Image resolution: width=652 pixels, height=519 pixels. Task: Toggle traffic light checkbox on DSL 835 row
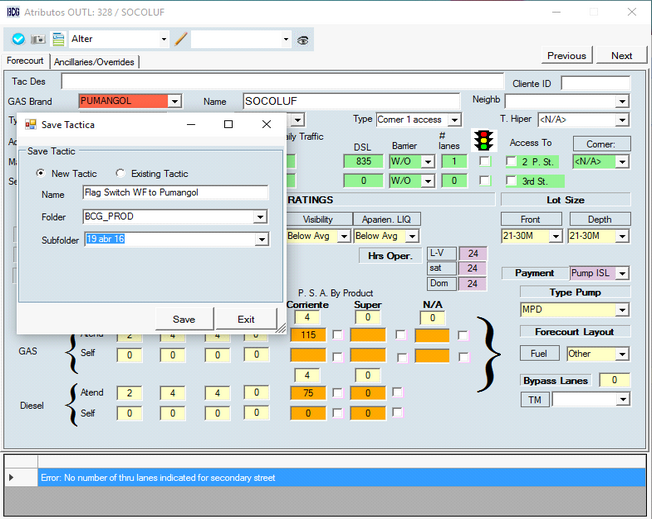click(x=484, y=161)
